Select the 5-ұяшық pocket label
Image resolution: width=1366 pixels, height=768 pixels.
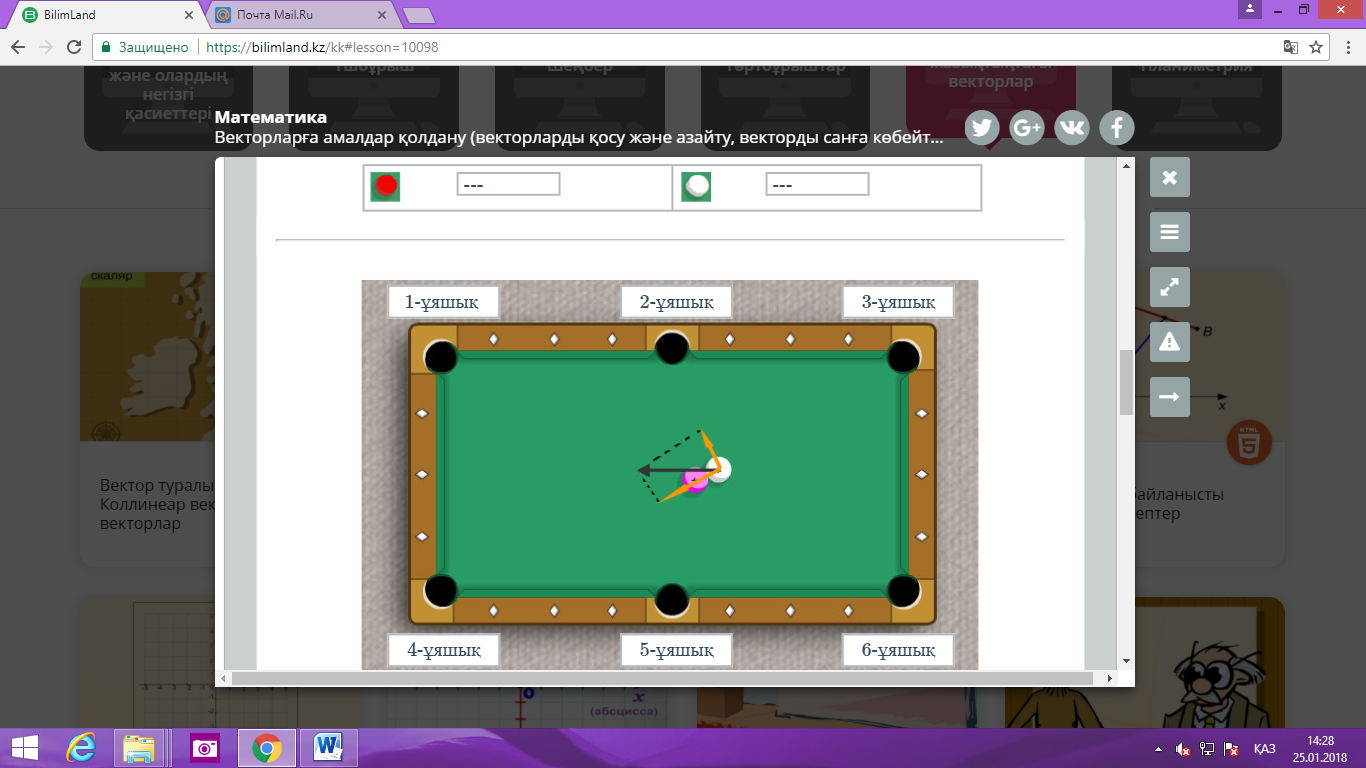coord(676,650)
